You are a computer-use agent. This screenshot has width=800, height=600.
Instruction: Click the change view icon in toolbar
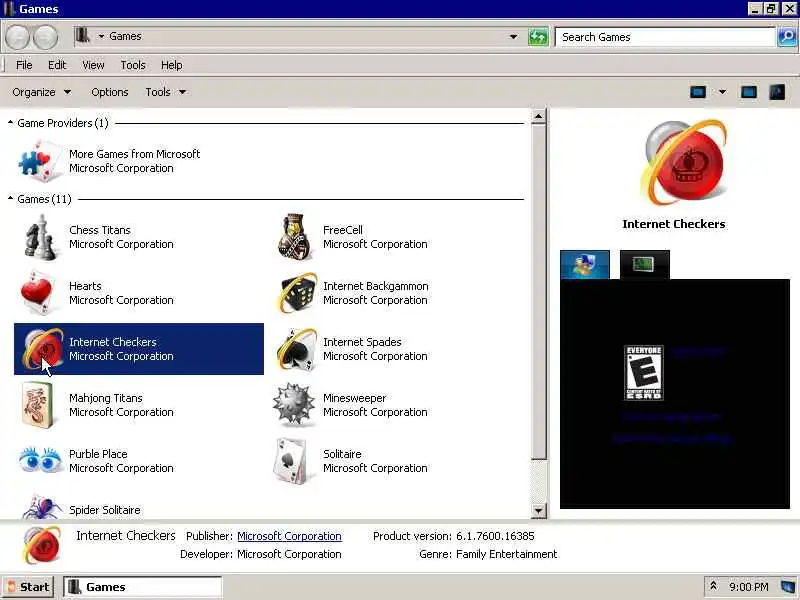tap(697, 92)
